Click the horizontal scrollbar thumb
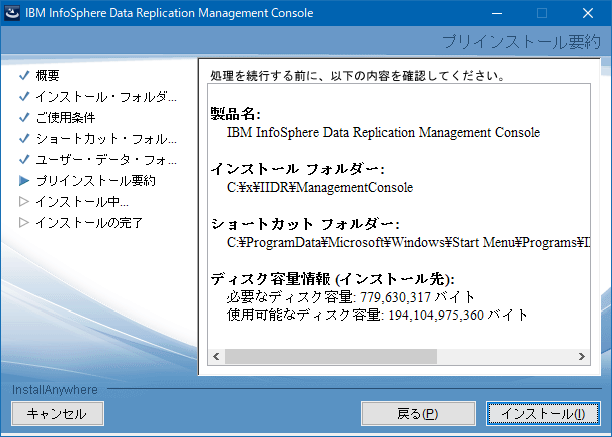Image resolution: width=612 pixels, height=437 pixels. coord(331,356)
